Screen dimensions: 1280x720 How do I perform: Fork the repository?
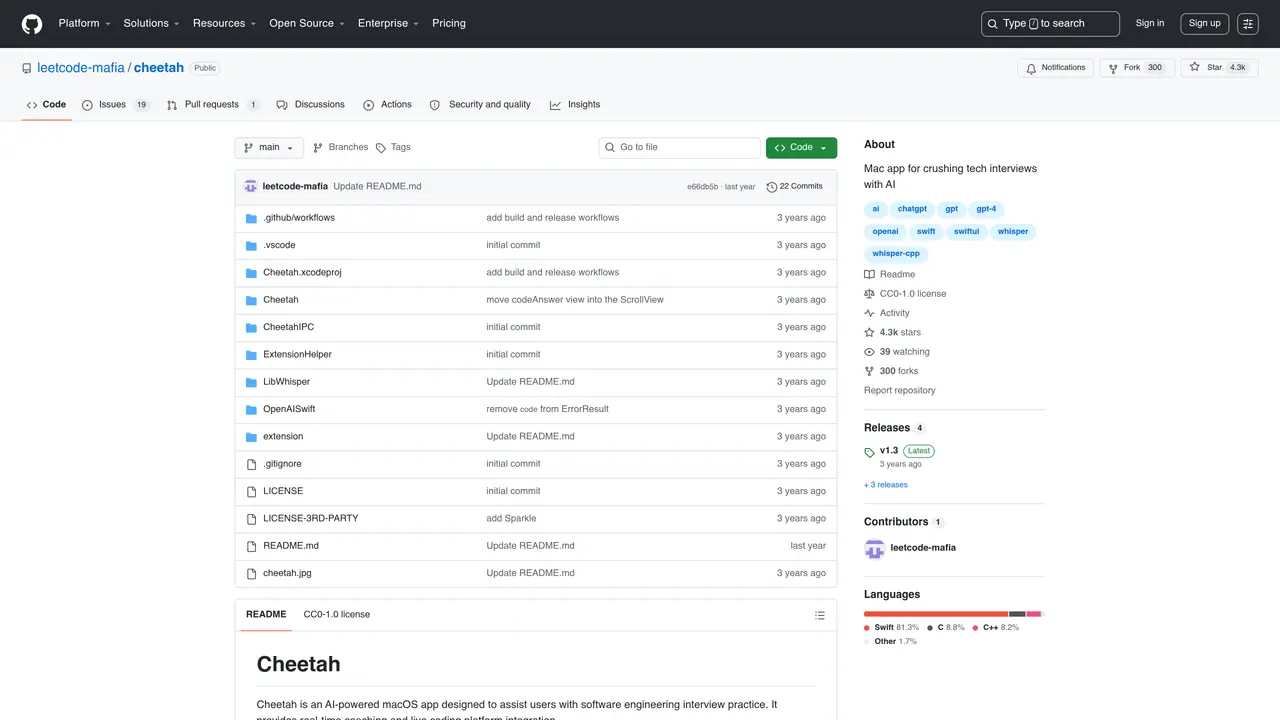coord(1137,68)
